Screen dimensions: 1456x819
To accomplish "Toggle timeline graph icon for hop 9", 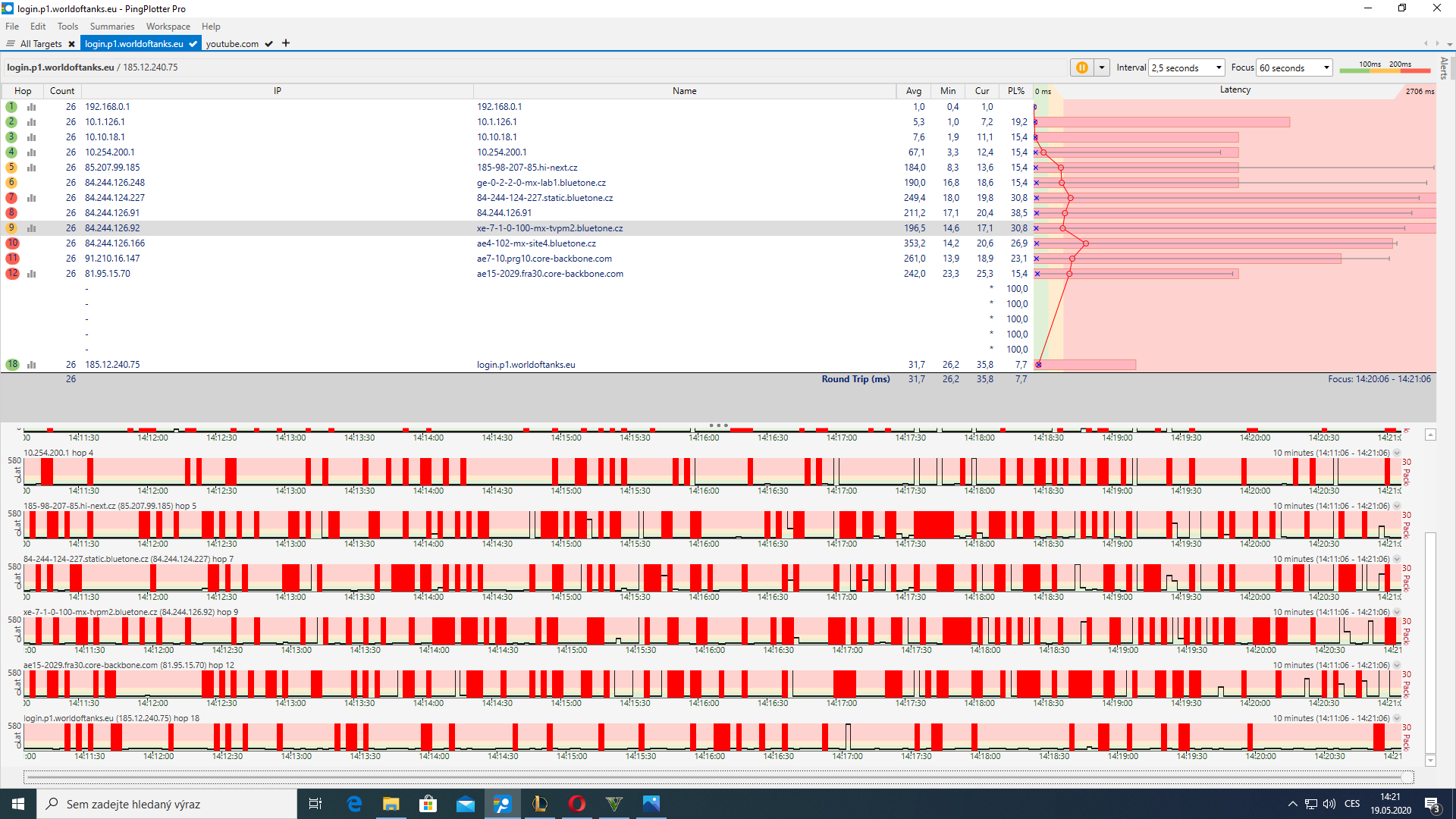I will tap(31, 228).
